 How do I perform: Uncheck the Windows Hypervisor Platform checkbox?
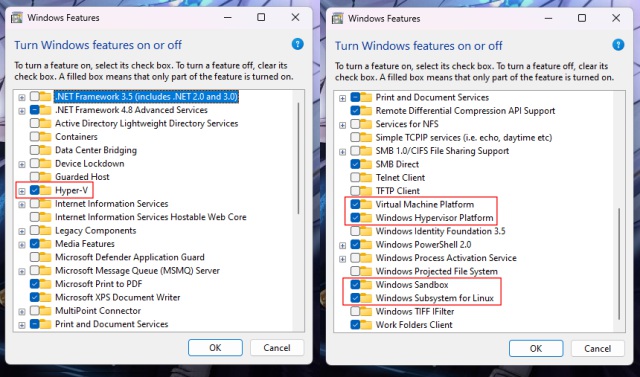[x=355, y=218]
